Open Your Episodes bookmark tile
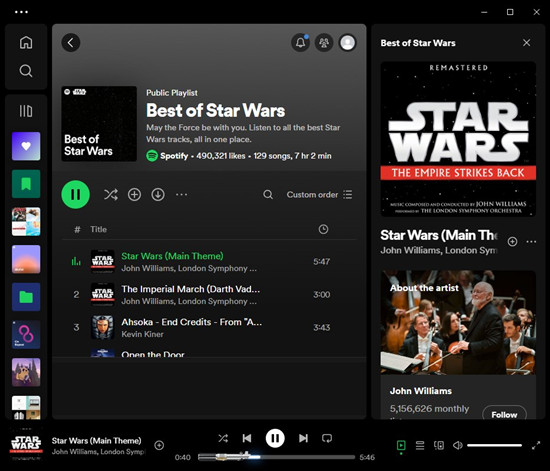550x471 pixels. tap(26, 184)
